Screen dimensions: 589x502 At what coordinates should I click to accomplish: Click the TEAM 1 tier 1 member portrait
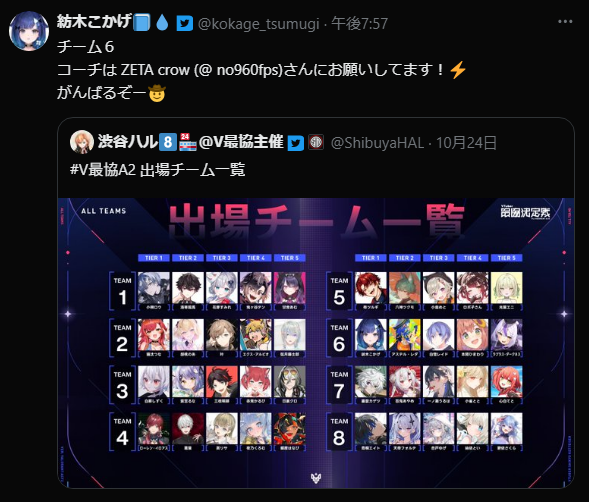154,290
